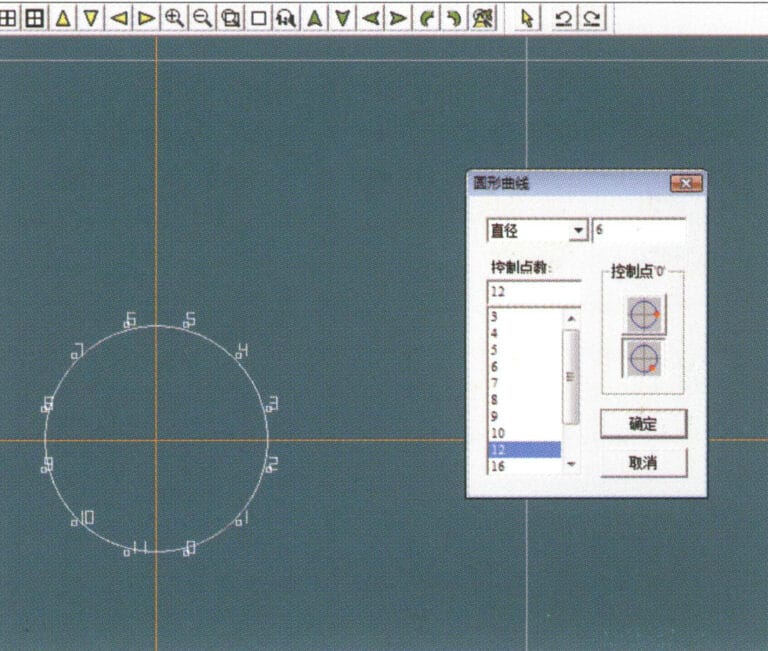
Task: Click the icon right of green curved arrows
Action: click(x=483, y=19)
